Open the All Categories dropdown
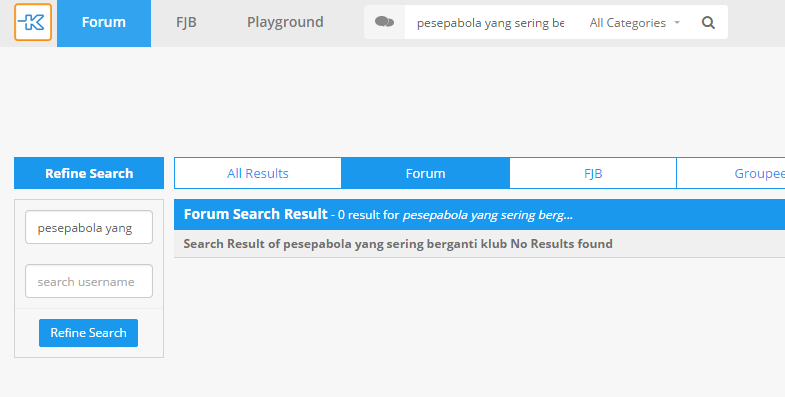 coord(634,23)
